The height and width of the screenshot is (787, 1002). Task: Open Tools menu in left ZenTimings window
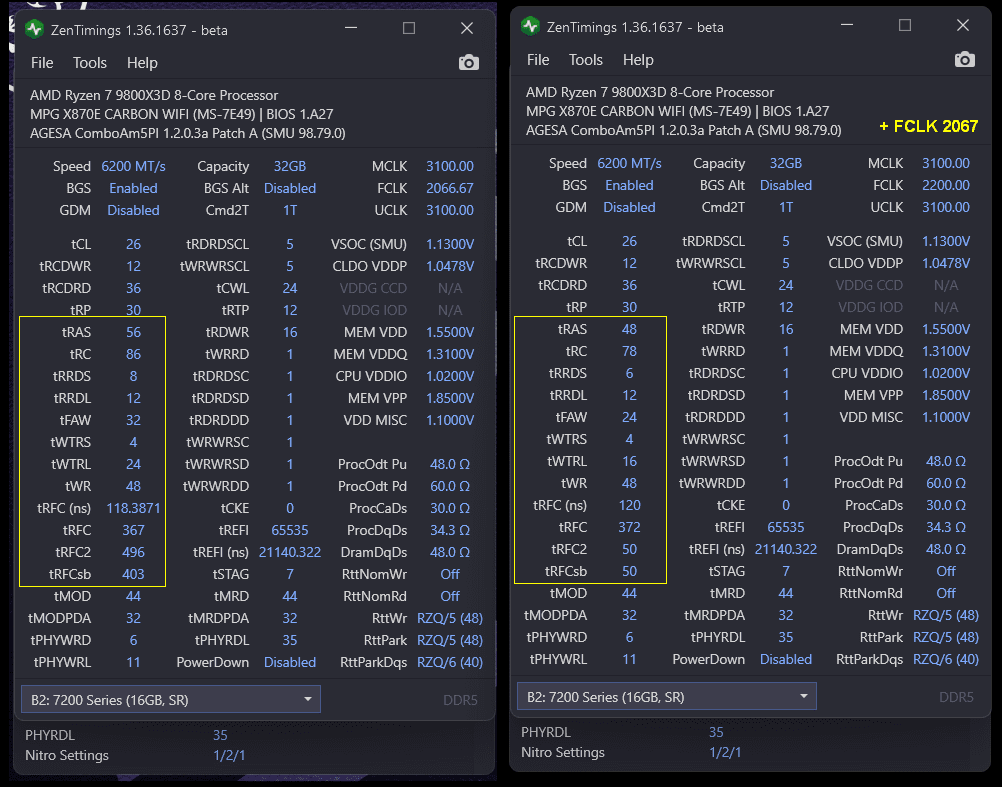point(89,63)
